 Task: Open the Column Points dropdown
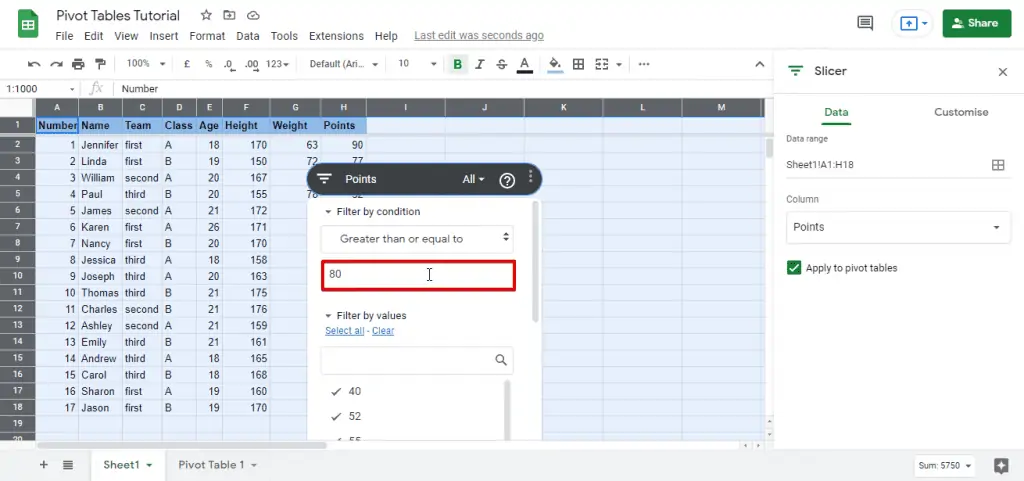(x=898, y=227)
